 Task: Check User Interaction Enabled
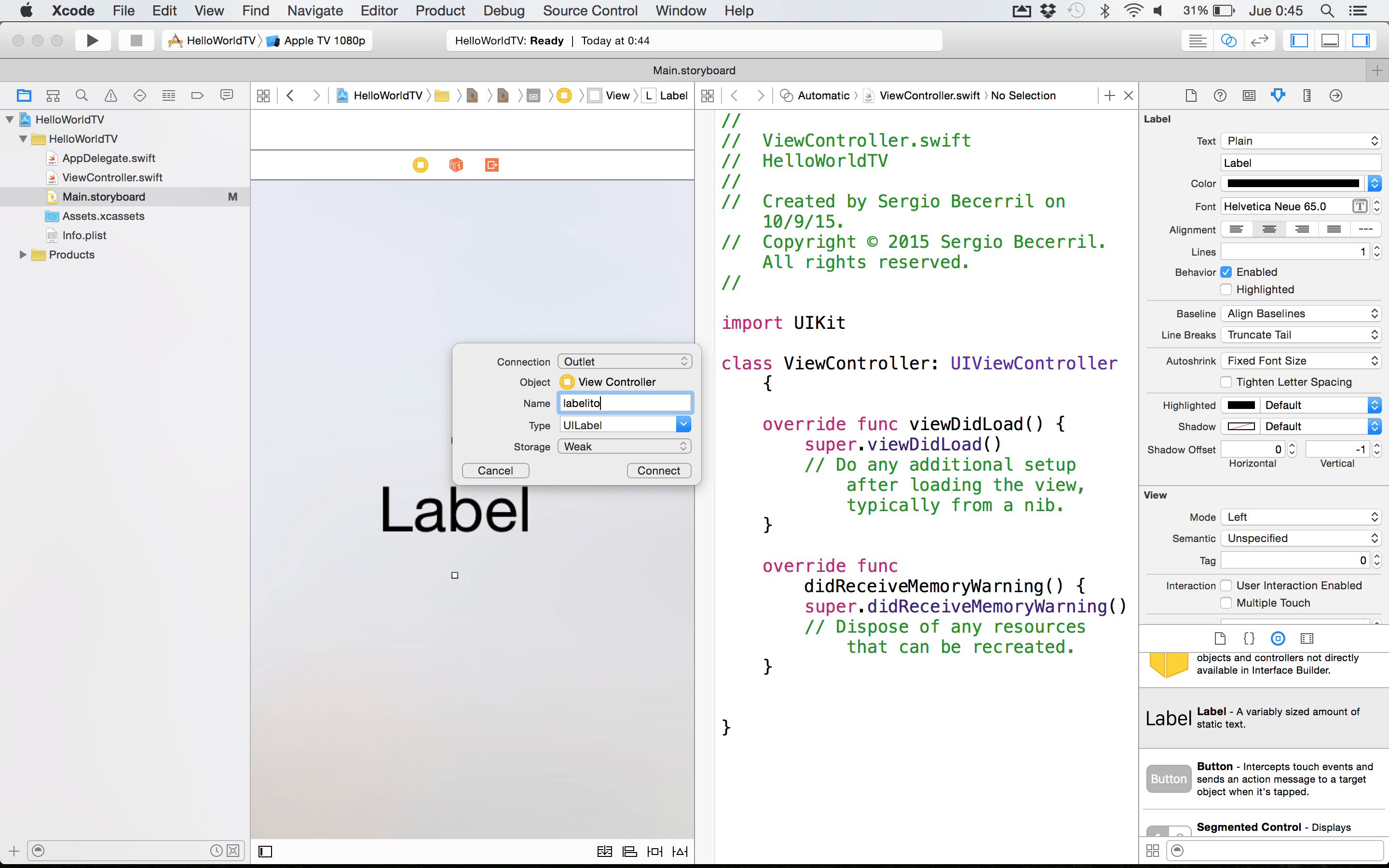[x=1226, y=585]
